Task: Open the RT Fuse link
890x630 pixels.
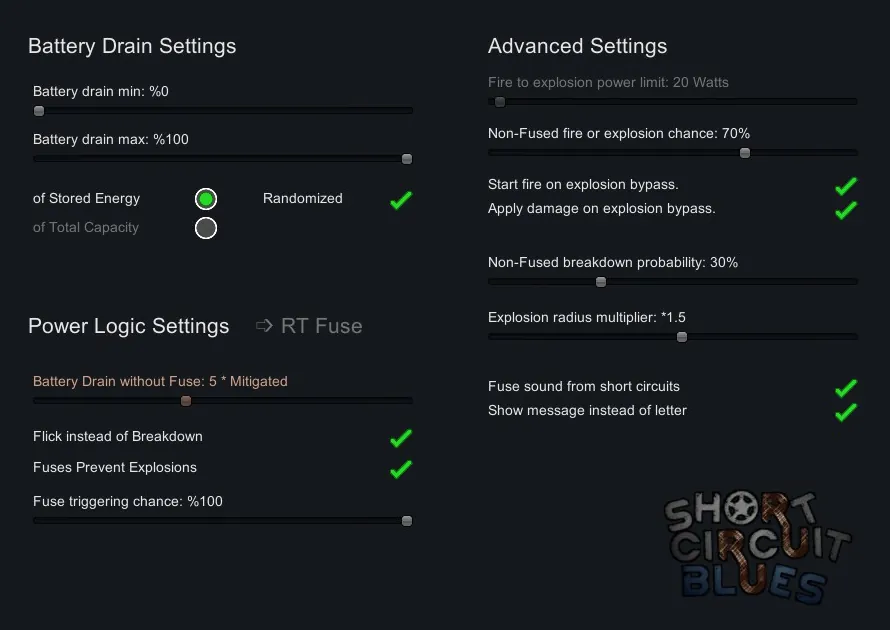Action: pyautogui.click(x=310, y=326)
